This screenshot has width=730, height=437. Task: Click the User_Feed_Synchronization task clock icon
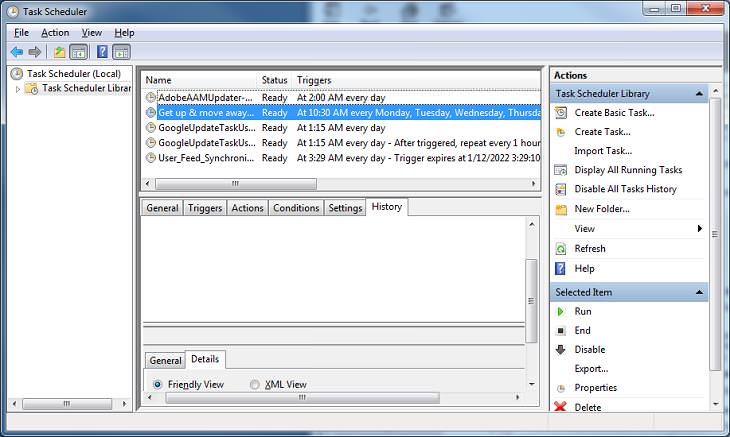pyautogui.click(x=150, y=158)
